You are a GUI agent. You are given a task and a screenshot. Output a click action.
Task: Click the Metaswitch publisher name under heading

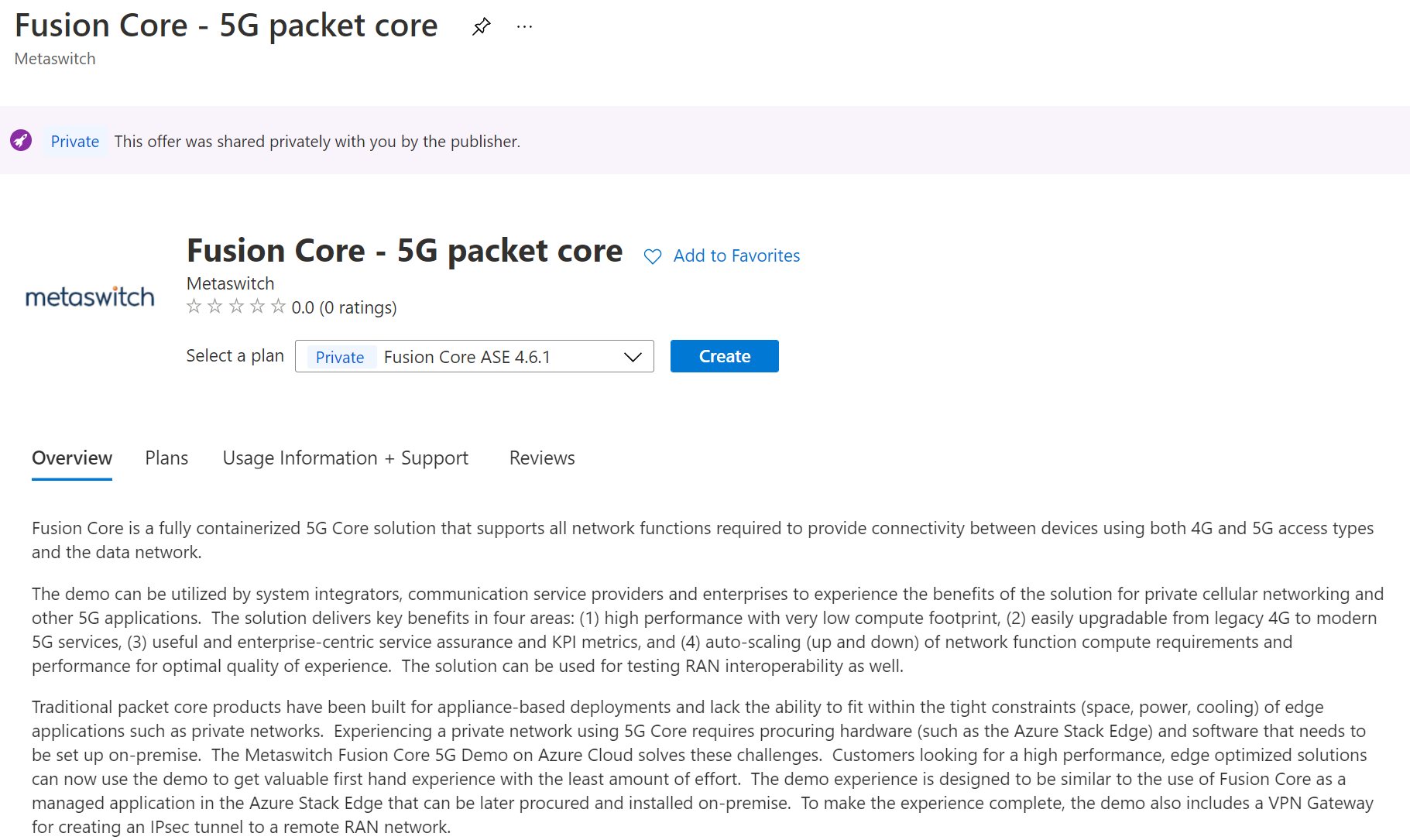[x=231, y=283]
